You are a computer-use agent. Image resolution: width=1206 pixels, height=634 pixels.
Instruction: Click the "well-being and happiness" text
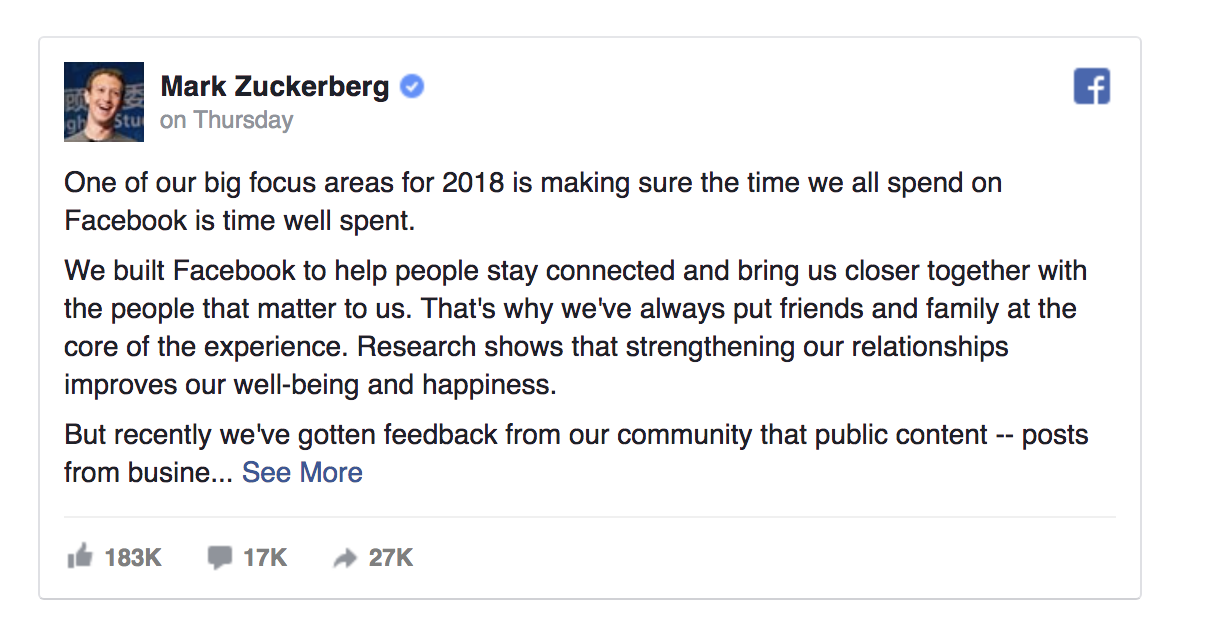pyautogui.click(x=401, y=384)
